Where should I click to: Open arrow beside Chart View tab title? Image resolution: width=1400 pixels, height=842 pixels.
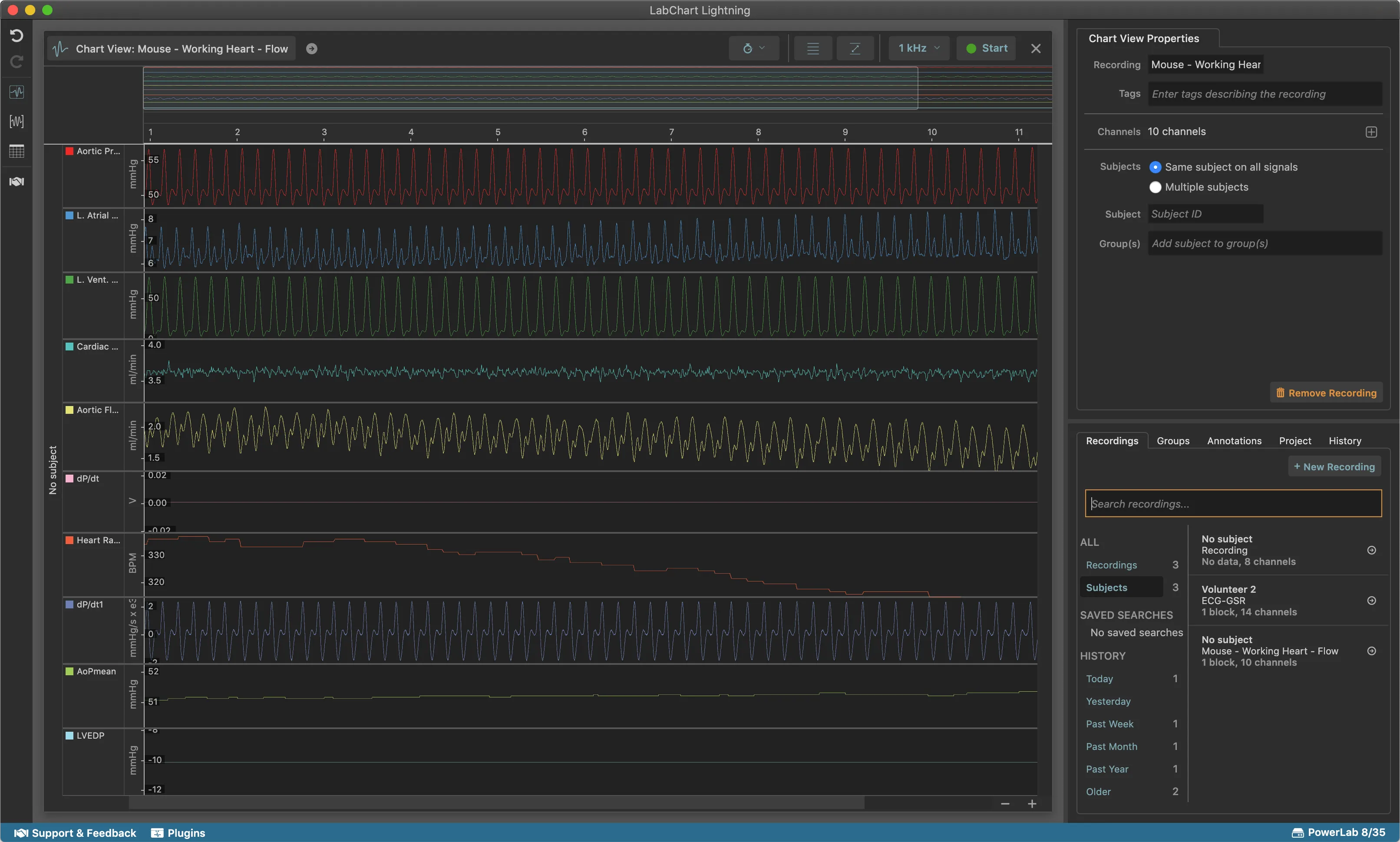pyautogui.click(x=311, y=49)
